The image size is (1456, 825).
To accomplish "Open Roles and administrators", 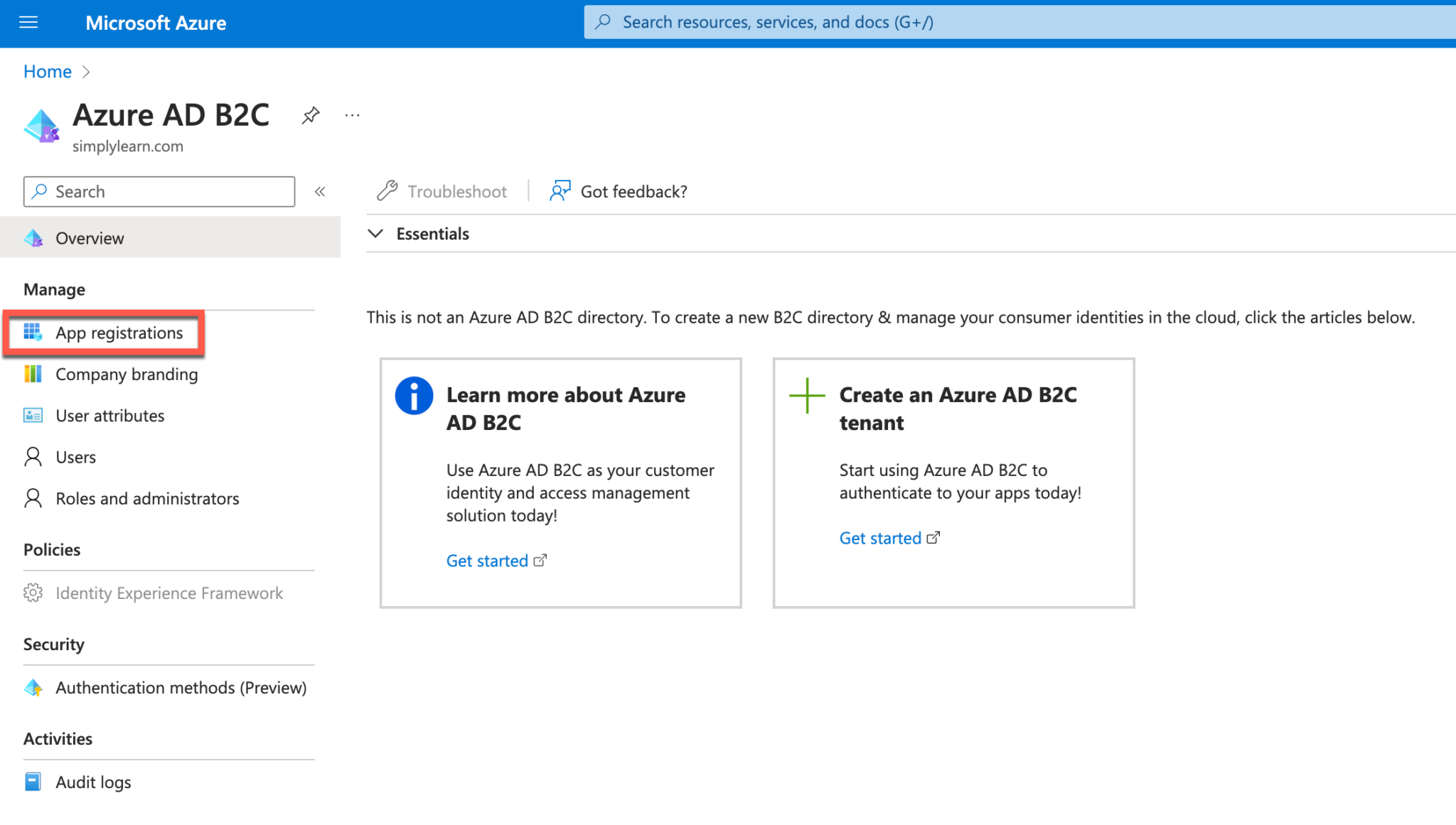I will click(x=147, y=498).
